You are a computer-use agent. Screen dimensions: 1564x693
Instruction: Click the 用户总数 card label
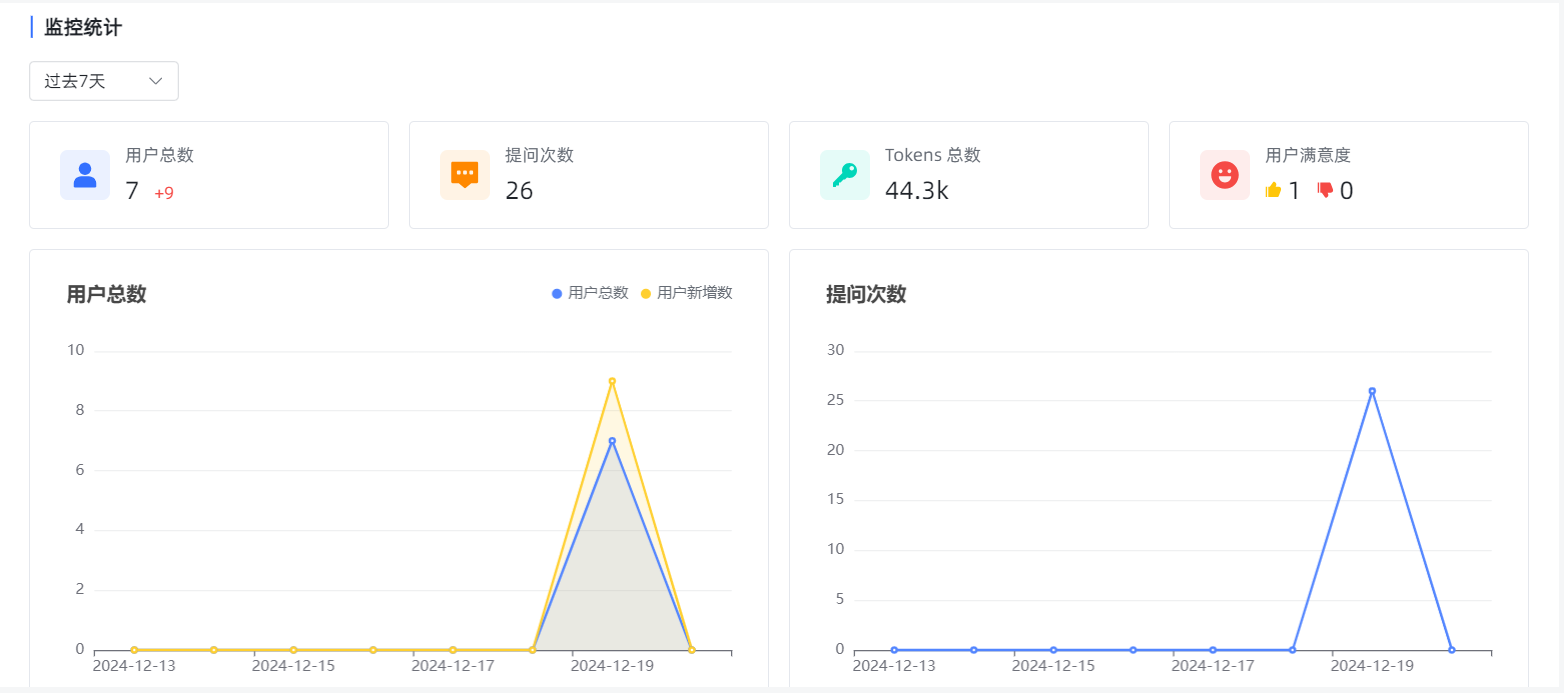click(x=159, y=155)
